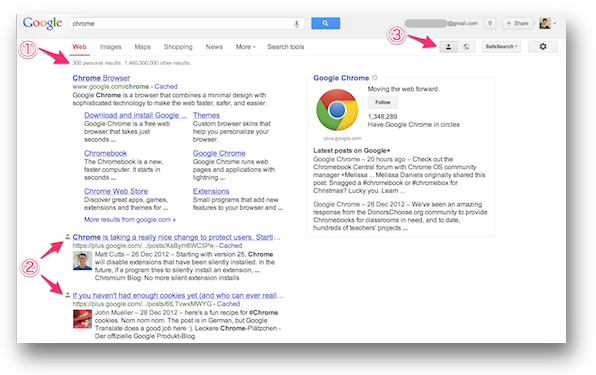Open the Themes sitelink

pos(206,115)
